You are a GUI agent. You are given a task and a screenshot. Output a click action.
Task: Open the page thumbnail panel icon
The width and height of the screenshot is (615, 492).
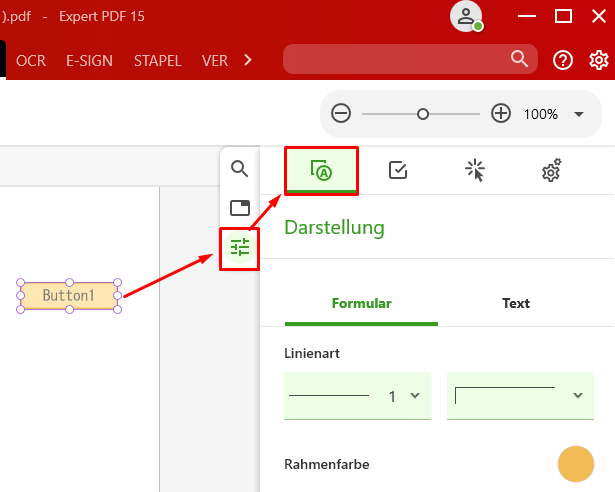tap(240, 208)
